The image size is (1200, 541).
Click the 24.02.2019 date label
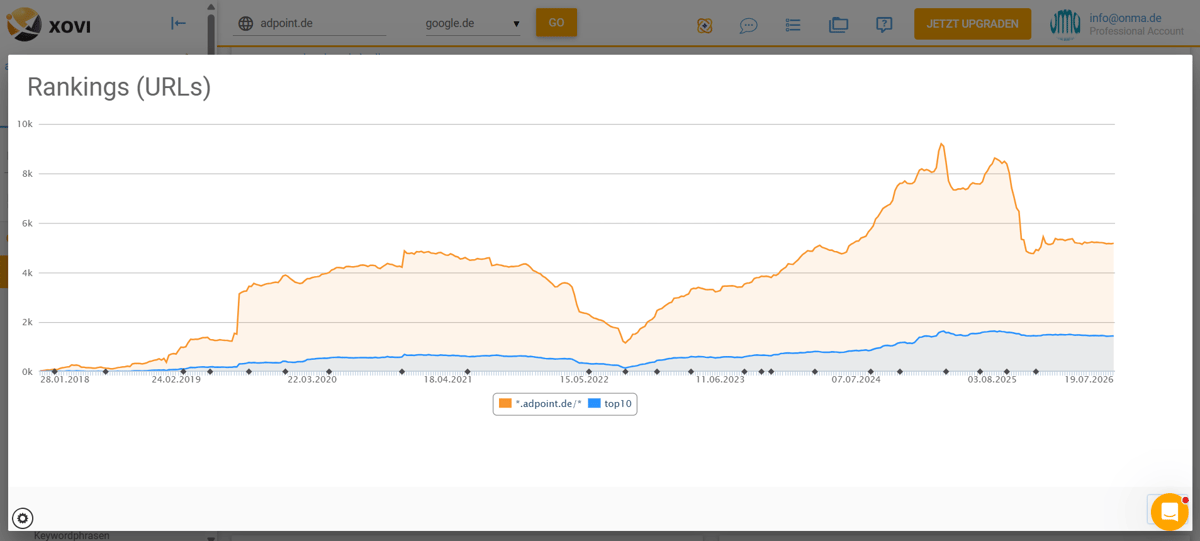pos(176,380)
